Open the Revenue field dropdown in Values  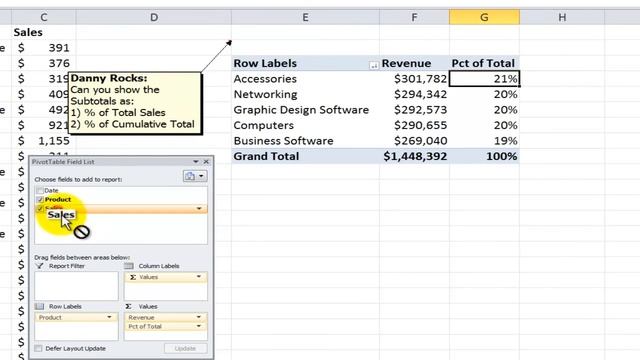[x=199, y=317]
